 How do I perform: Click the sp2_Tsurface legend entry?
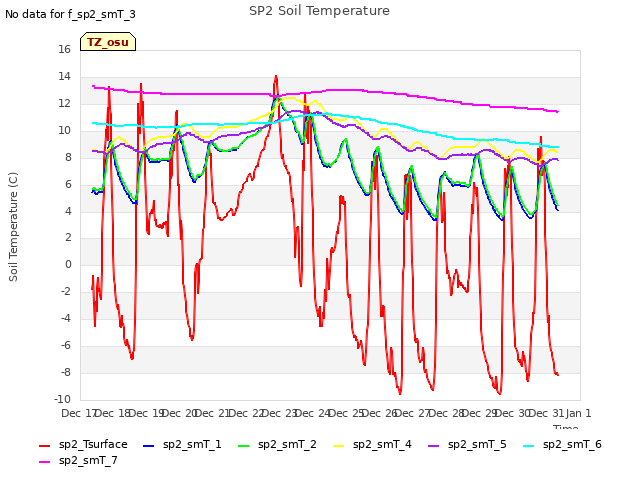pos(83,444)
